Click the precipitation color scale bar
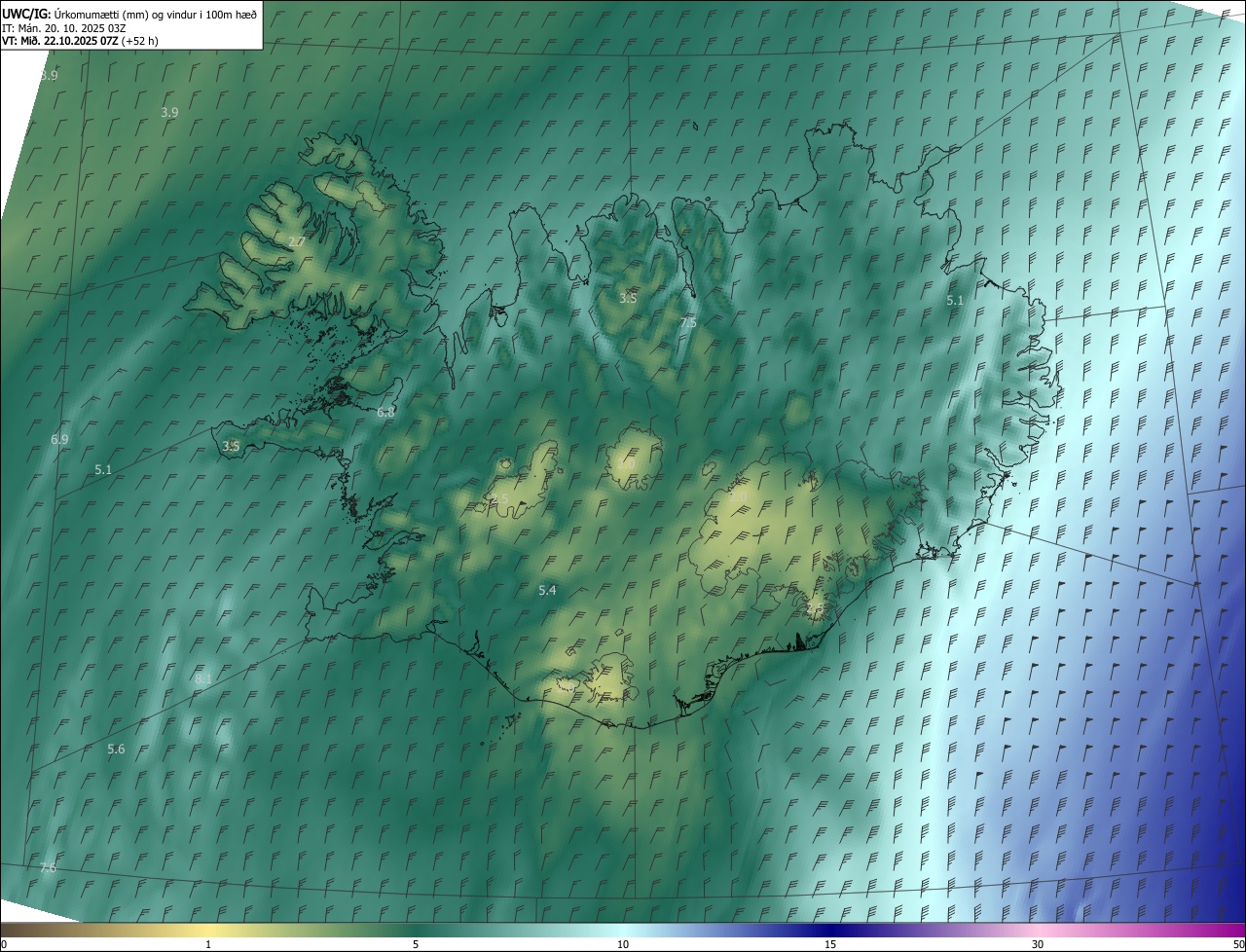1246x952 pixels. pos(623,931)
